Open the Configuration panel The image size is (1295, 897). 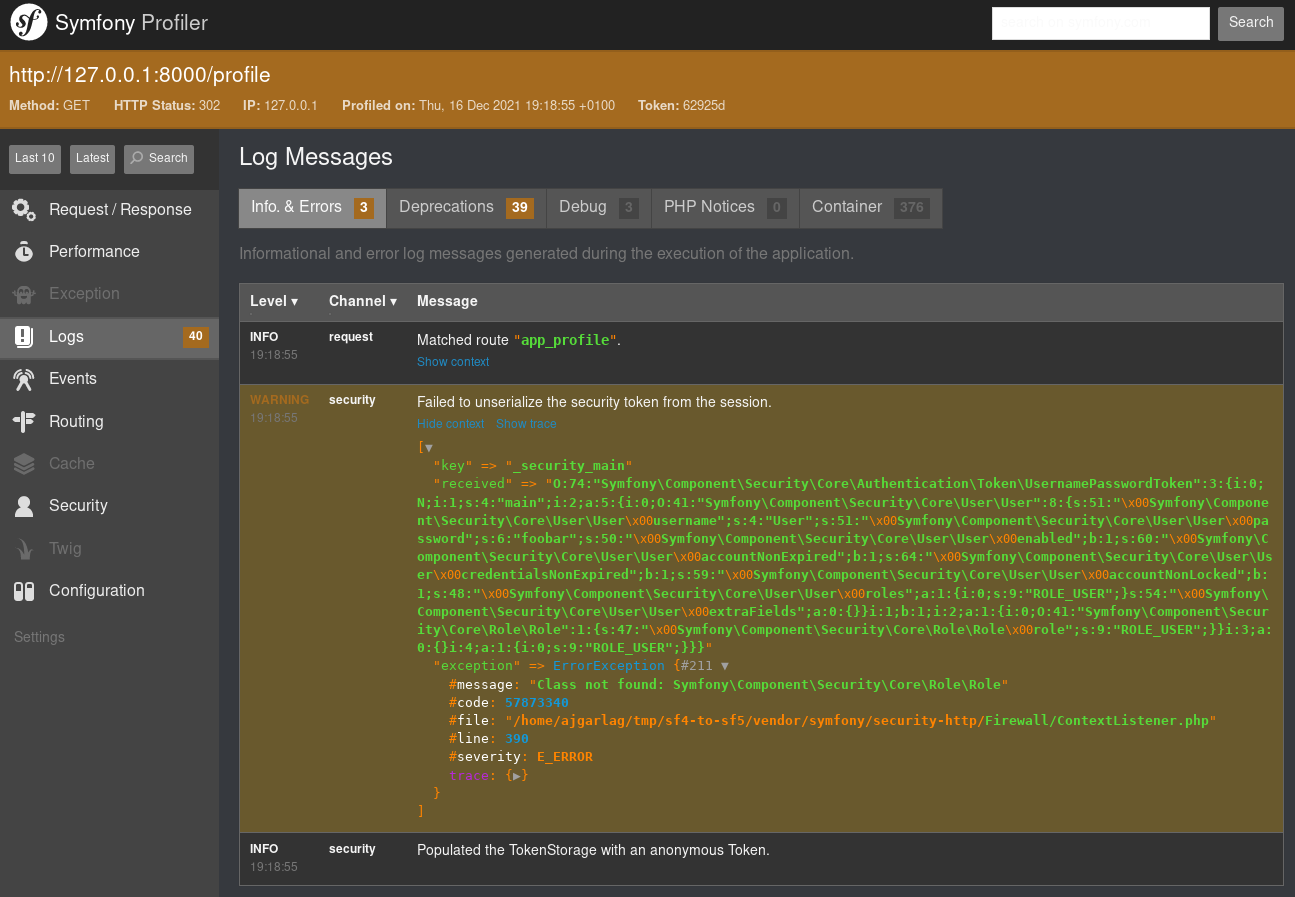(109, 591)
